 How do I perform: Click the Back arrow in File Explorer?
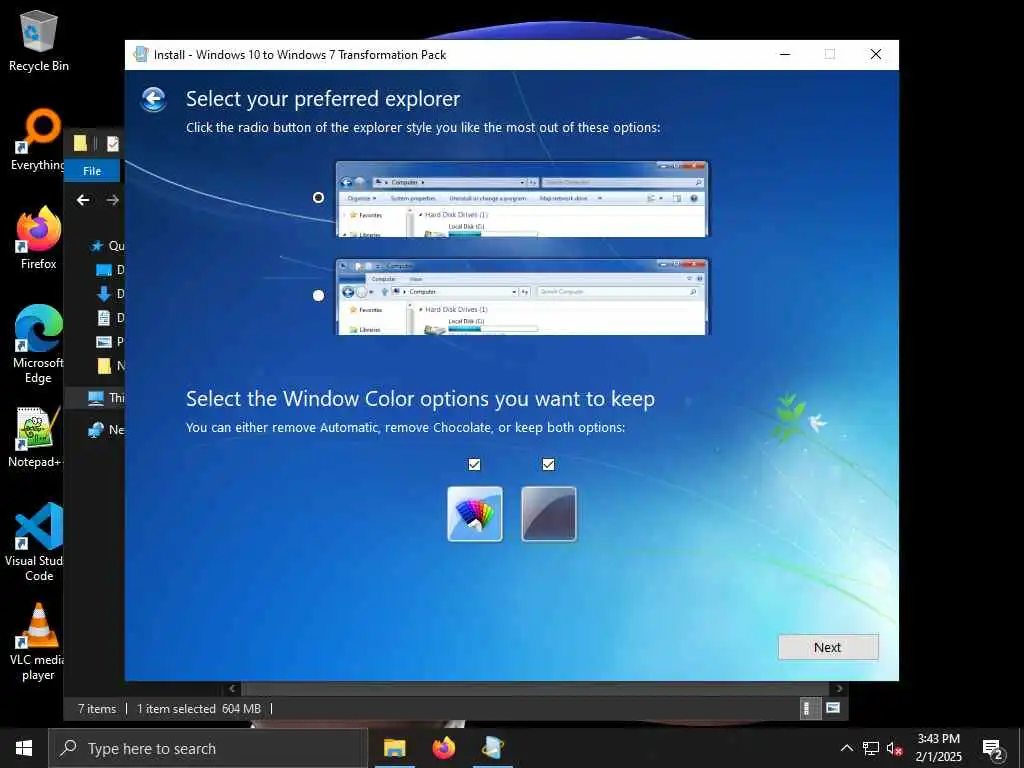click(83, 200)
